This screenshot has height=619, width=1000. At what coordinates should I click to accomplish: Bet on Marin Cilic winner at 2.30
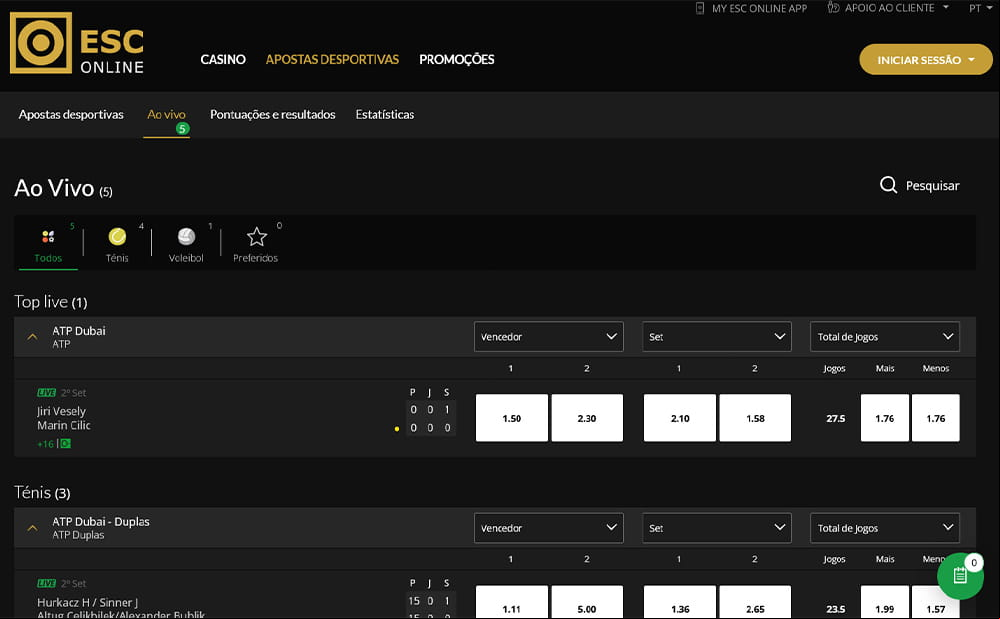tap(587, 418)
